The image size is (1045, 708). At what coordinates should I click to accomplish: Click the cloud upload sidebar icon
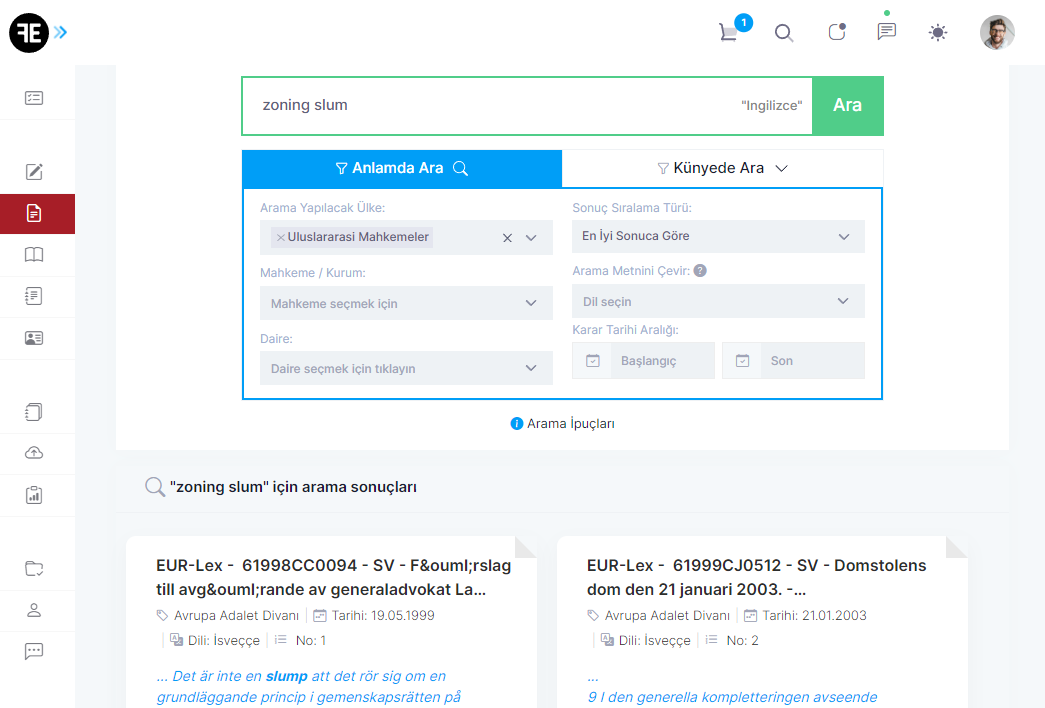[34, 453]
